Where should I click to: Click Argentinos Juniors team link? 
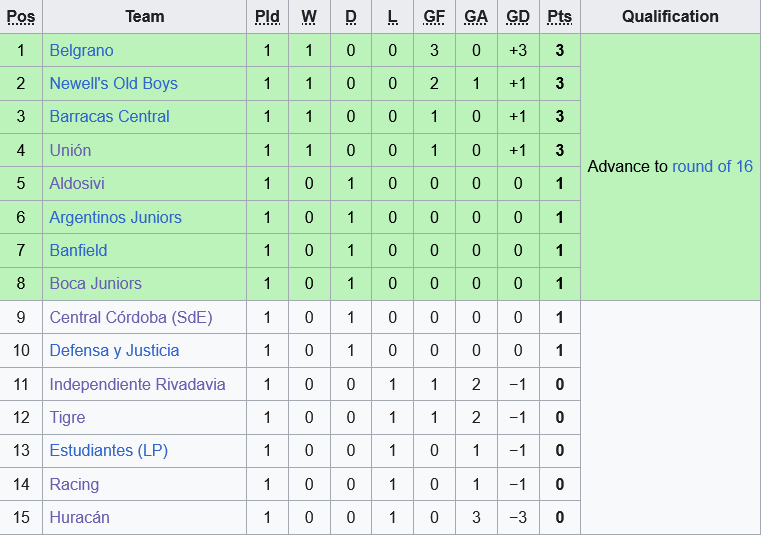click(x=115, y=217)
